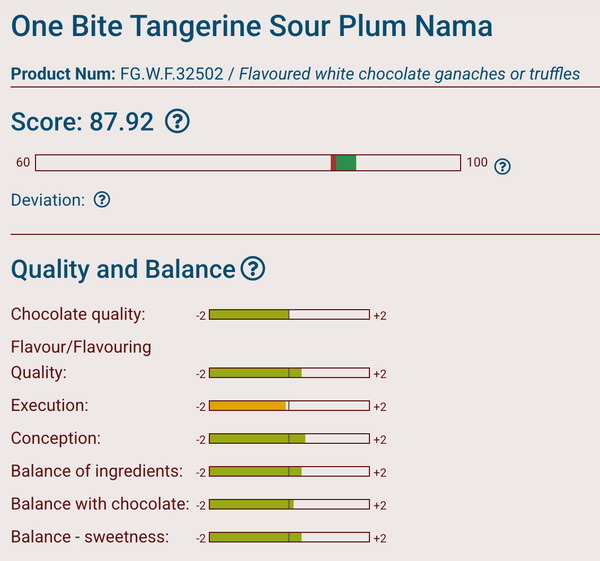600x561 pixels.
Task: Click the One Bite Tangerine Sour Plum Nama title
Action: pyautogui.click(x=252, y=26)
